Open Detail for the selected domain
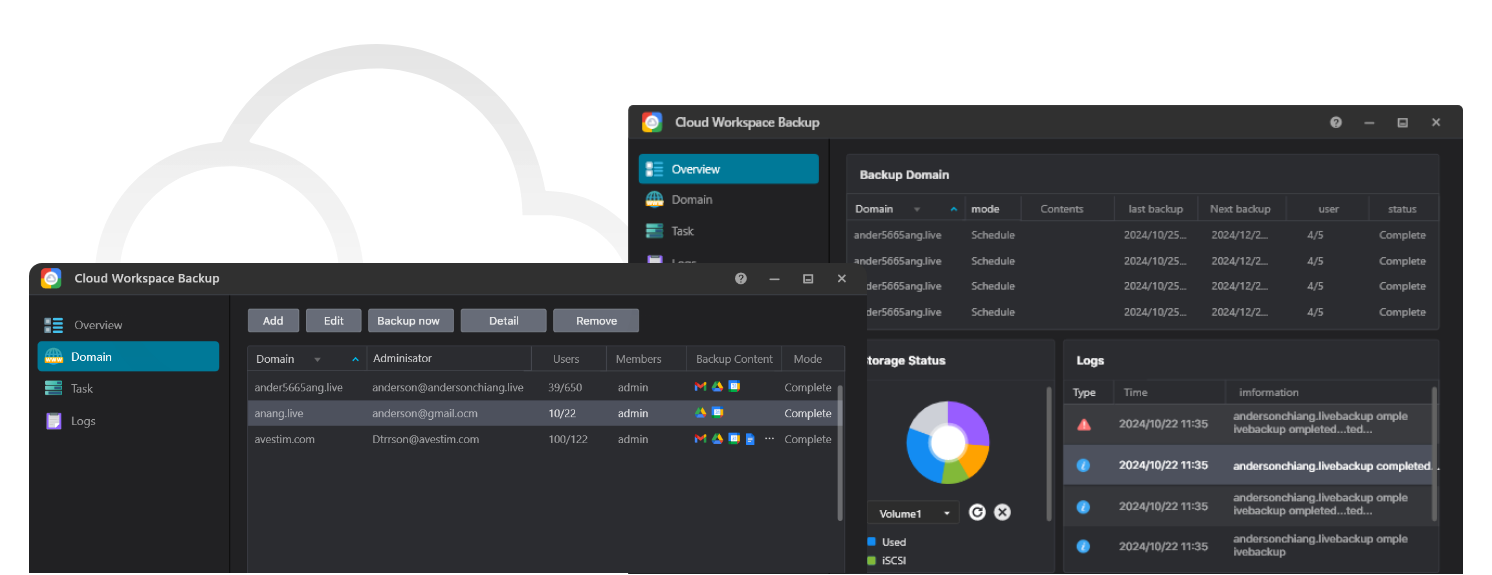1492x575 pixels. (504, 321)
